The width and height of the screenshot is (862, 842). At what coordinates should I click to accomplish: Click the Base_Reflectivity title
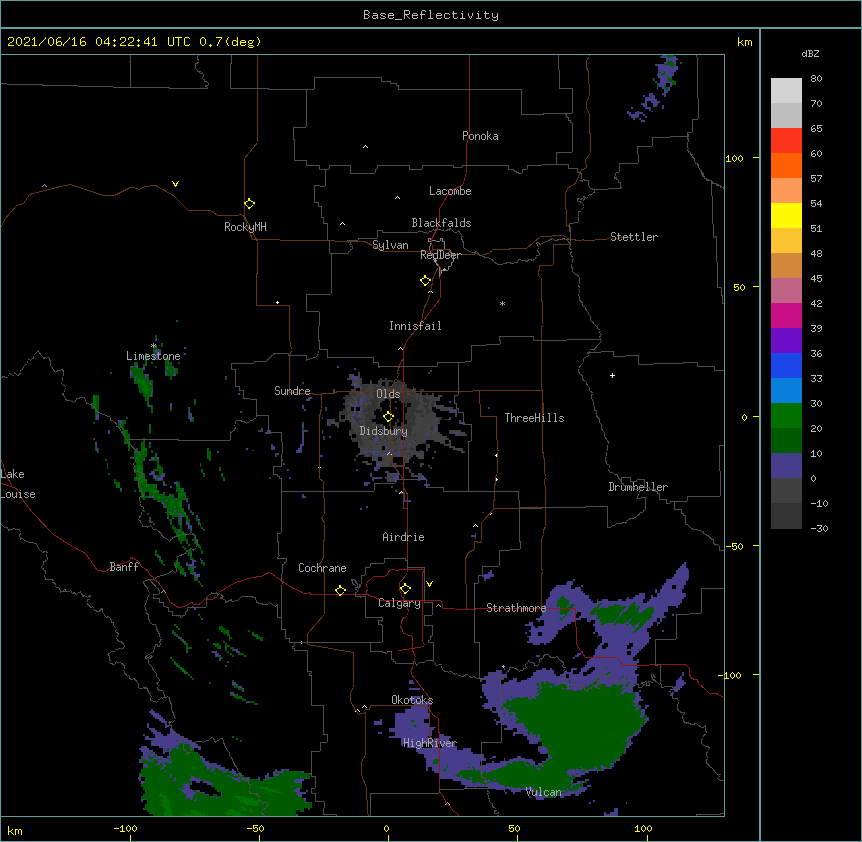pos(431,15)
